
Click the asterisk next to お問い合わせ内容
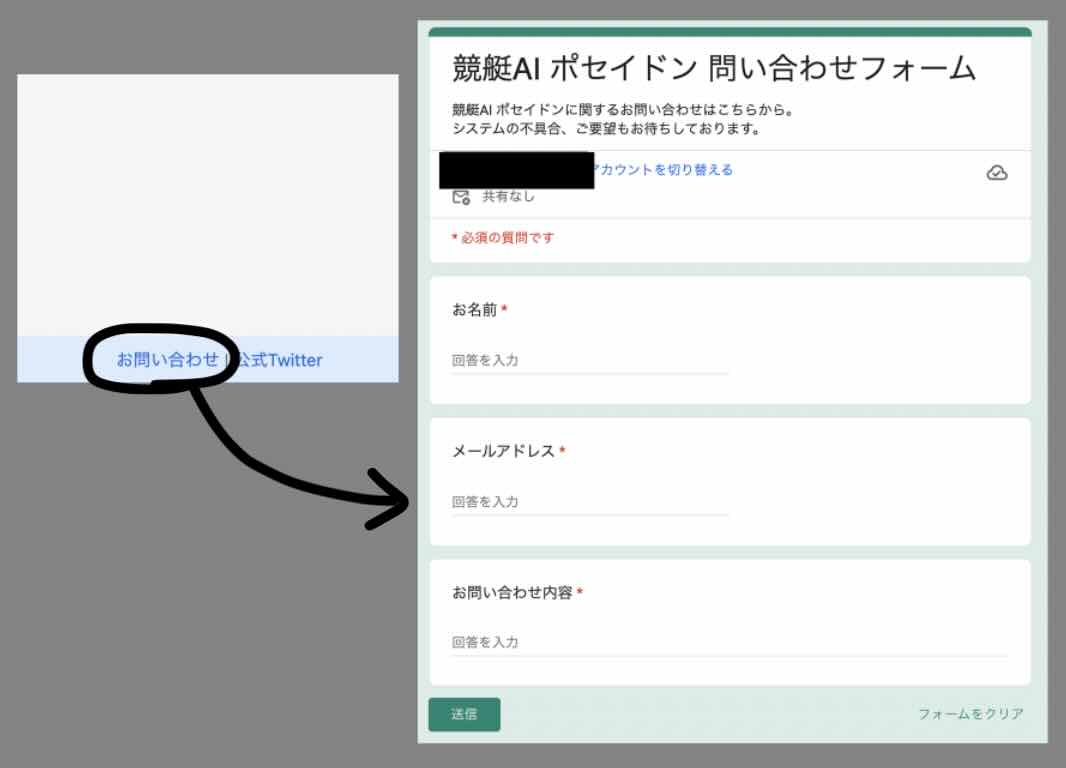[x=580, y=591]
